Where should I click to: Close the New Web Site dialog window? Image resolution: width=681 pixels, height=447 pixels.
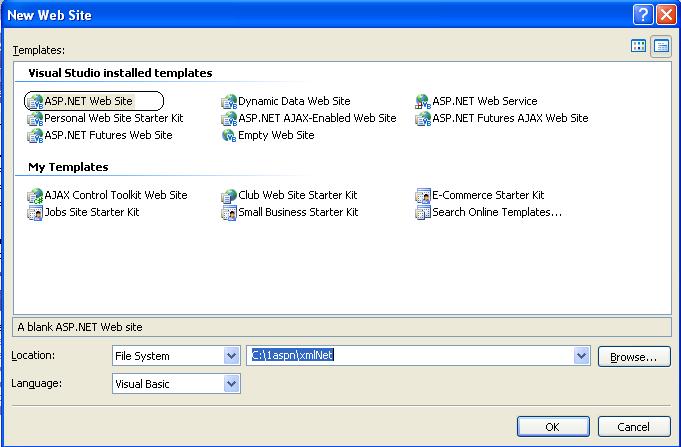click(x=666, y=15)
